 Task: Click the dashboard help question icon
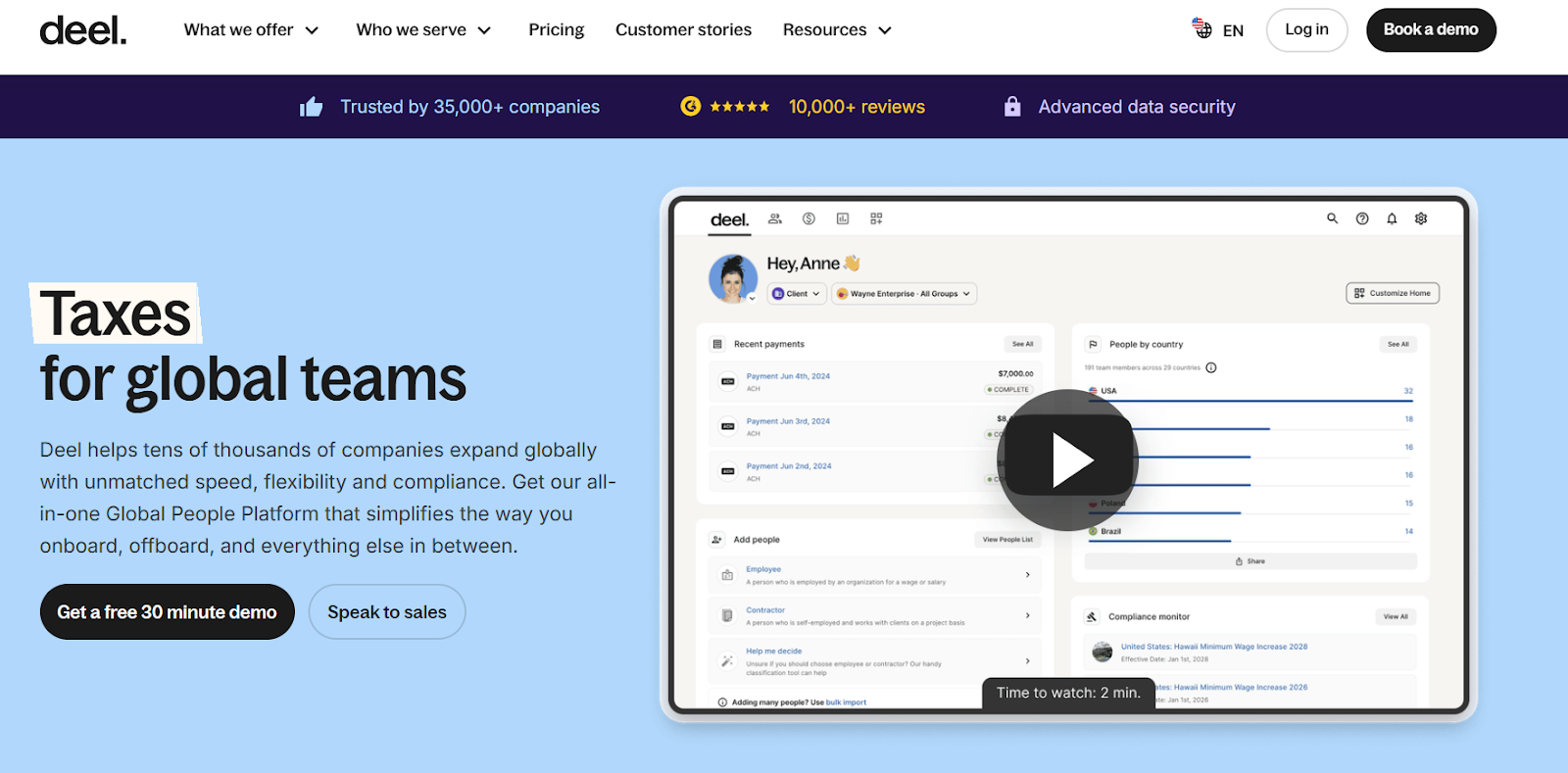click(1362, 218)
